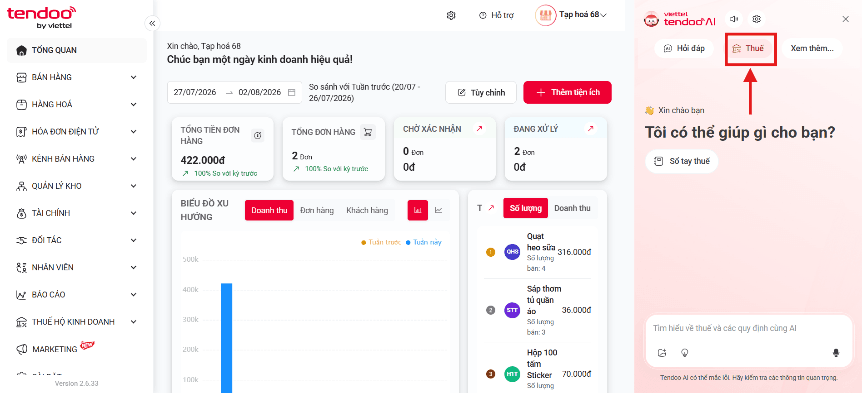Select Doanh thu toggle in top products
The width and height of the screenshot is (862, 393).
click(x=572, y=208)
